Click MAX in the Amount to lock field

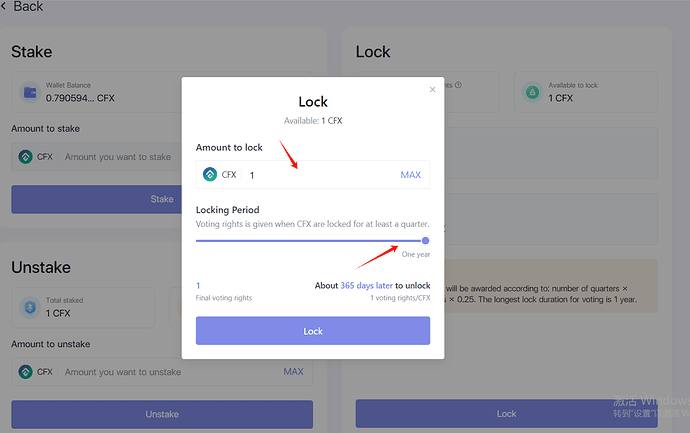pos(410,175)
